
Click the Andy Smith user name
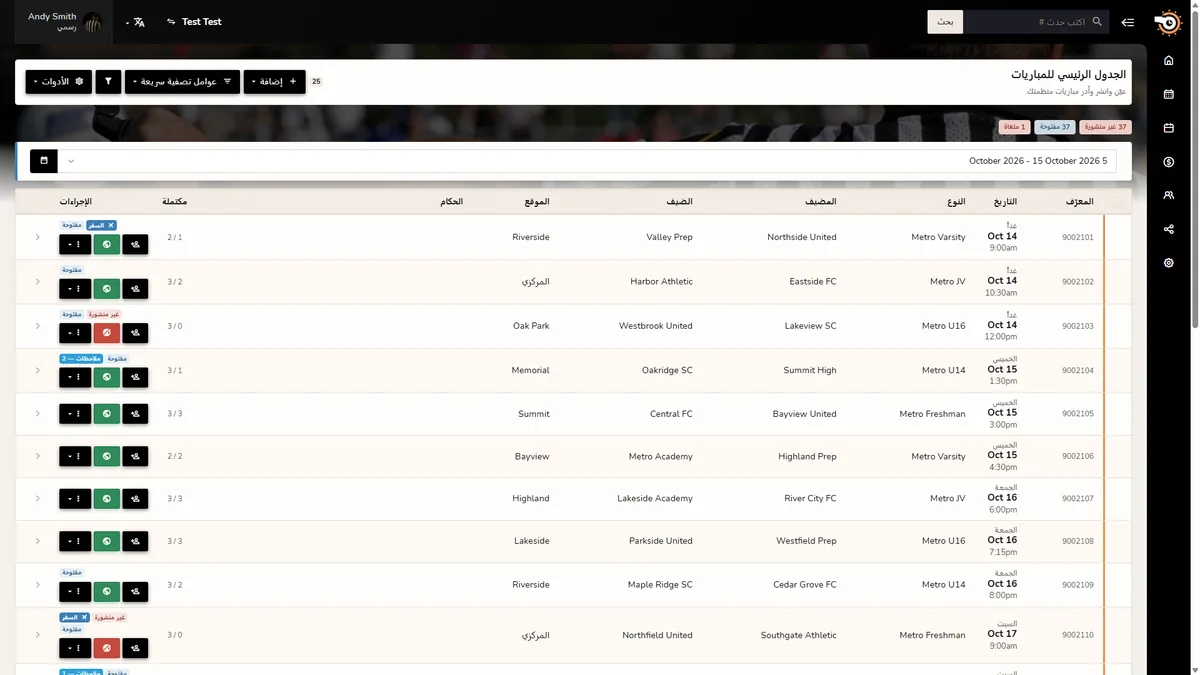(52, 17)
